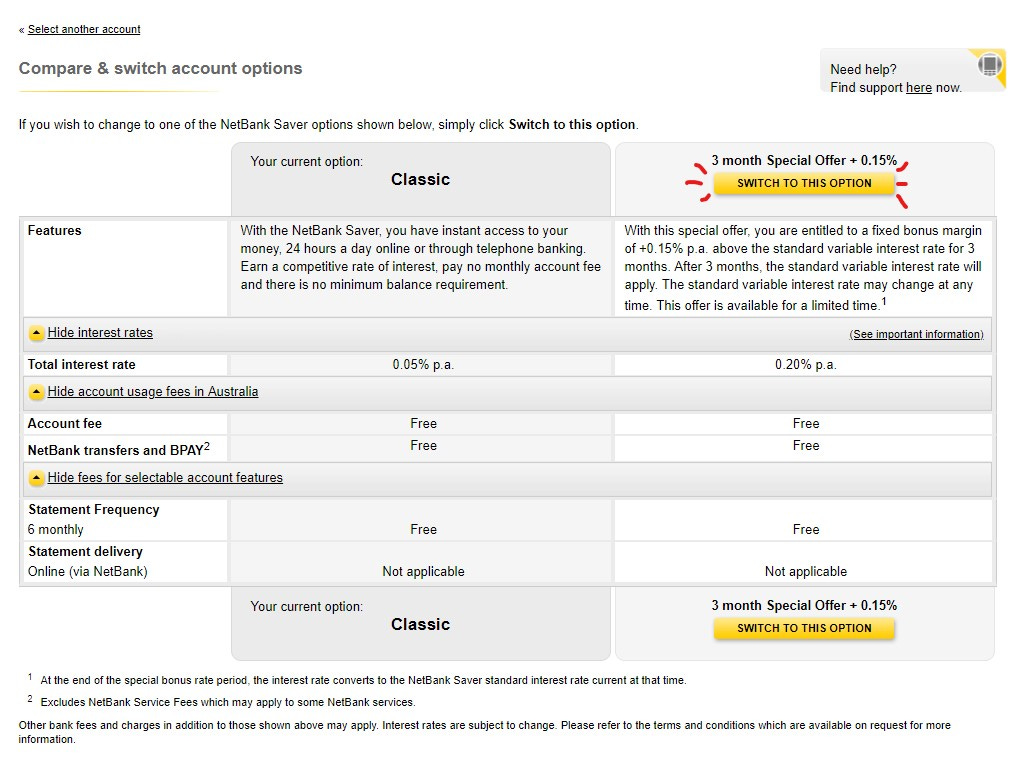The image size is (1019, 760).
Task: Collapse account usage fees arrow icon
Action: coord(36,392)
